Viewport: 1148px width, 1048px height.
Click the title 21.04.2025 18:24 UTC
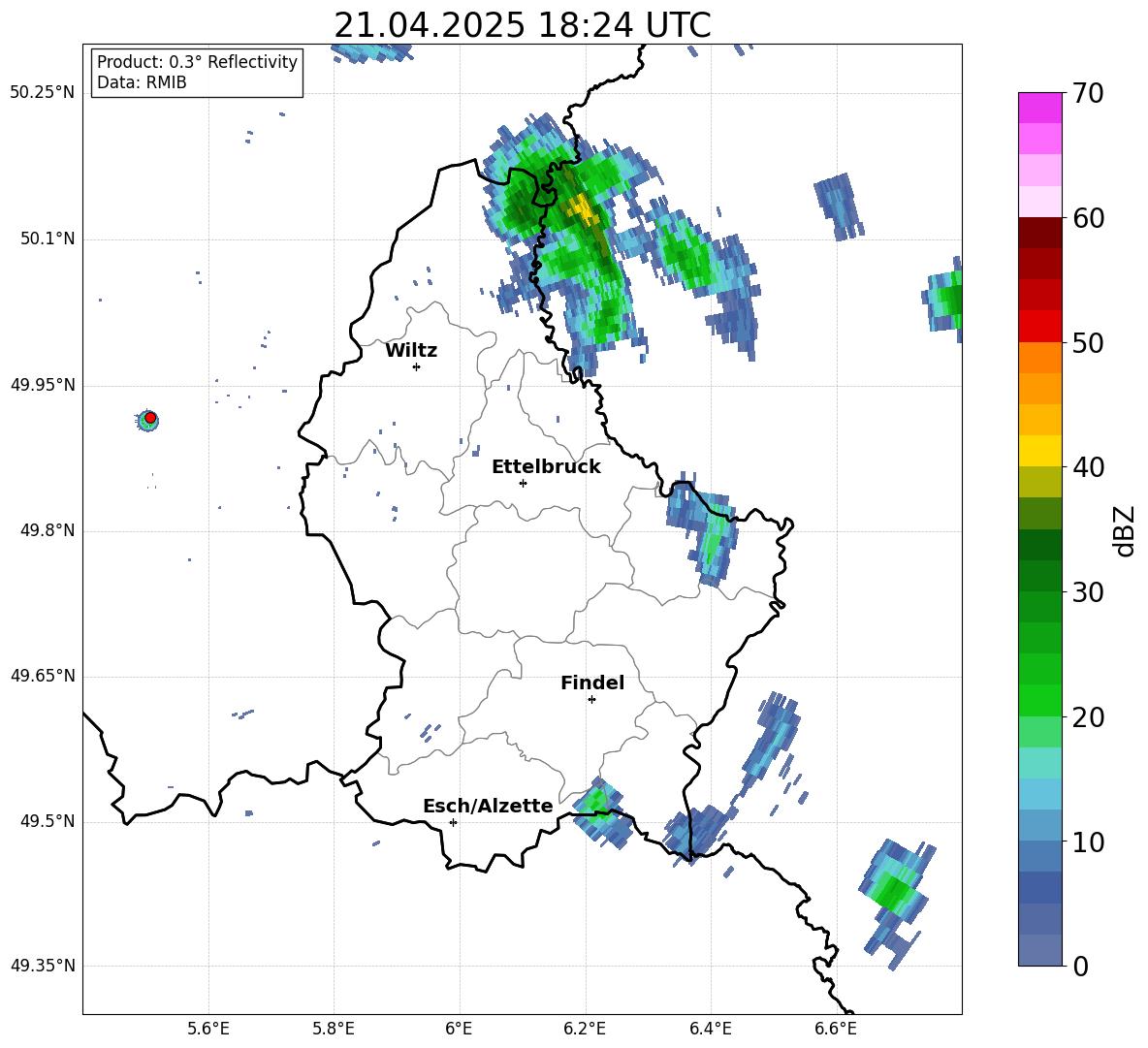pos(522,25)
